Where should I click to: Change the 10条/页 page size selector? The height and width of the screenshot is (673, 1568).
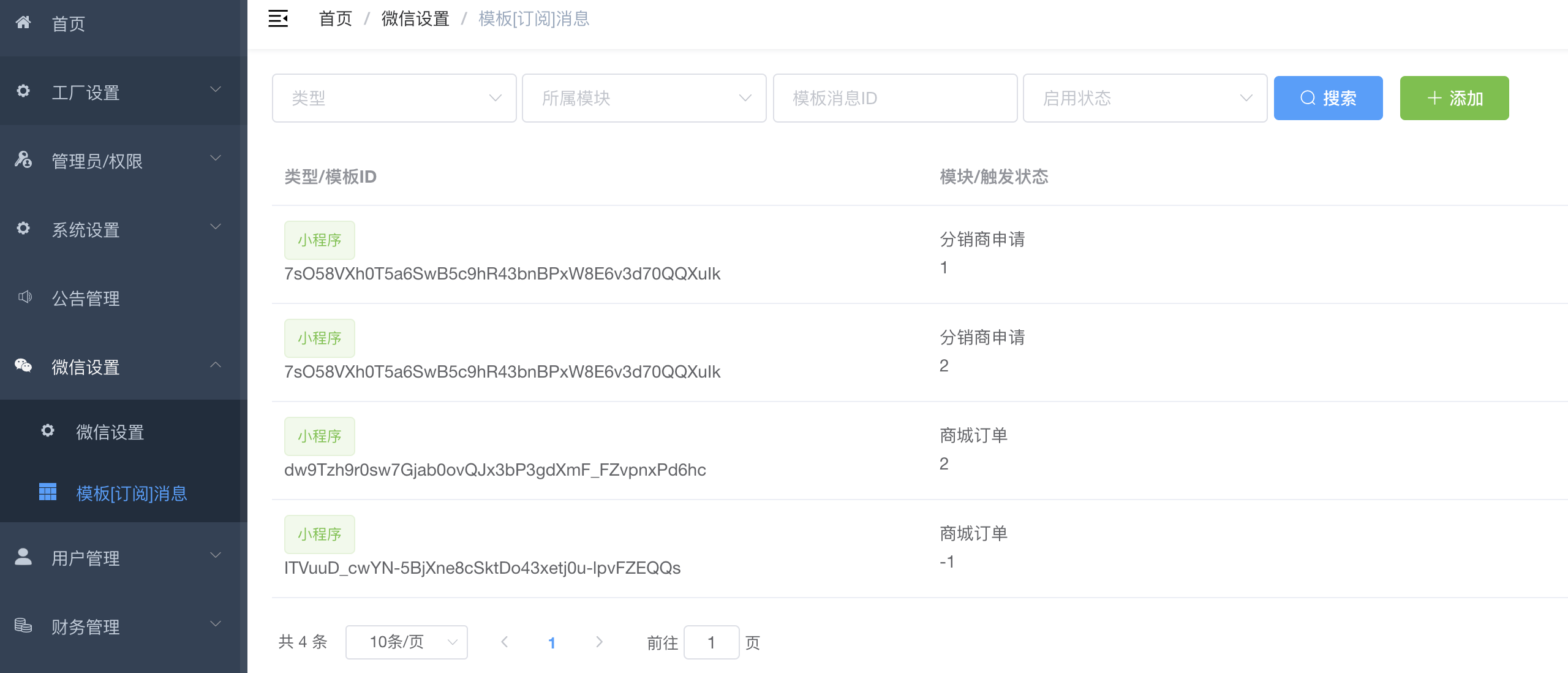[x=406, y=642]
